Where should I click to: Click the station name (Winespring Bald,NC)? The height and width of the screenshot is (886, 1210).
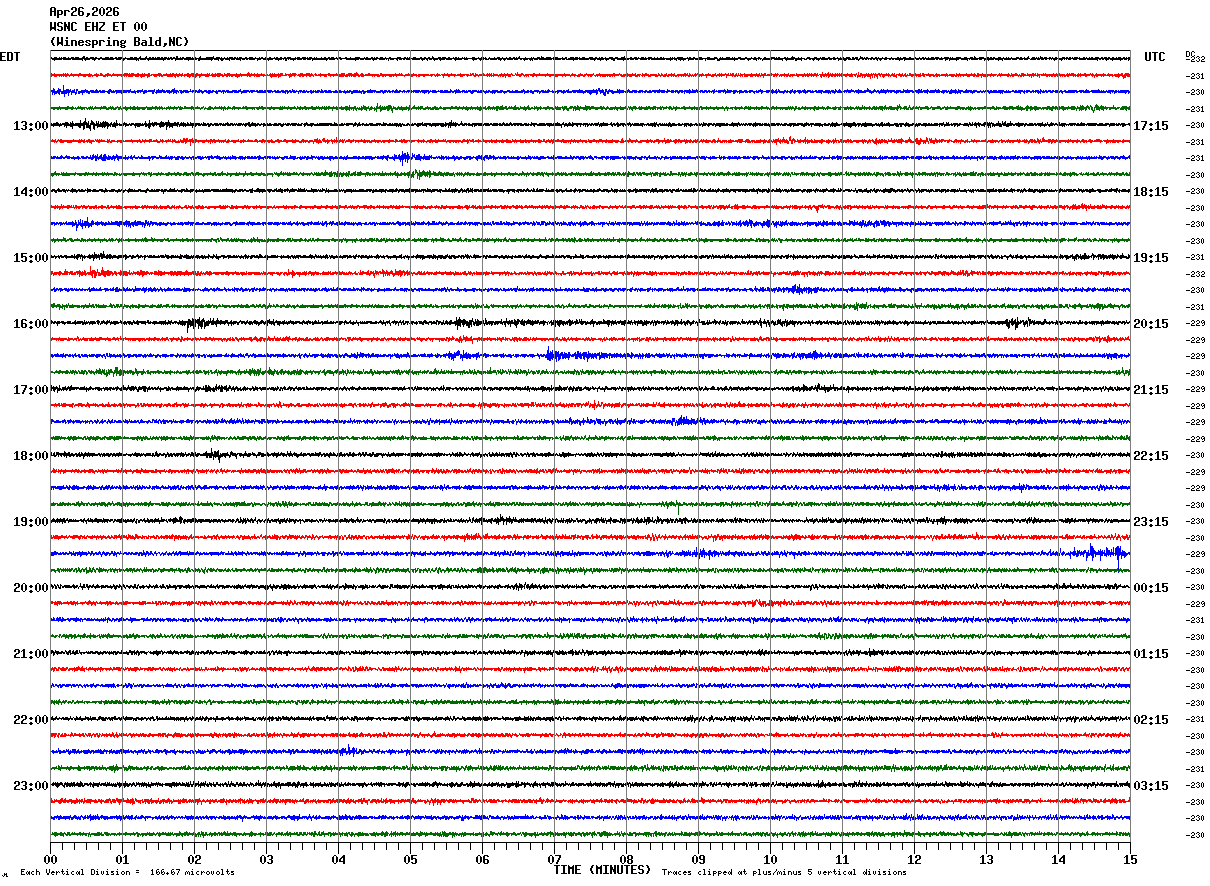point(119,42)
